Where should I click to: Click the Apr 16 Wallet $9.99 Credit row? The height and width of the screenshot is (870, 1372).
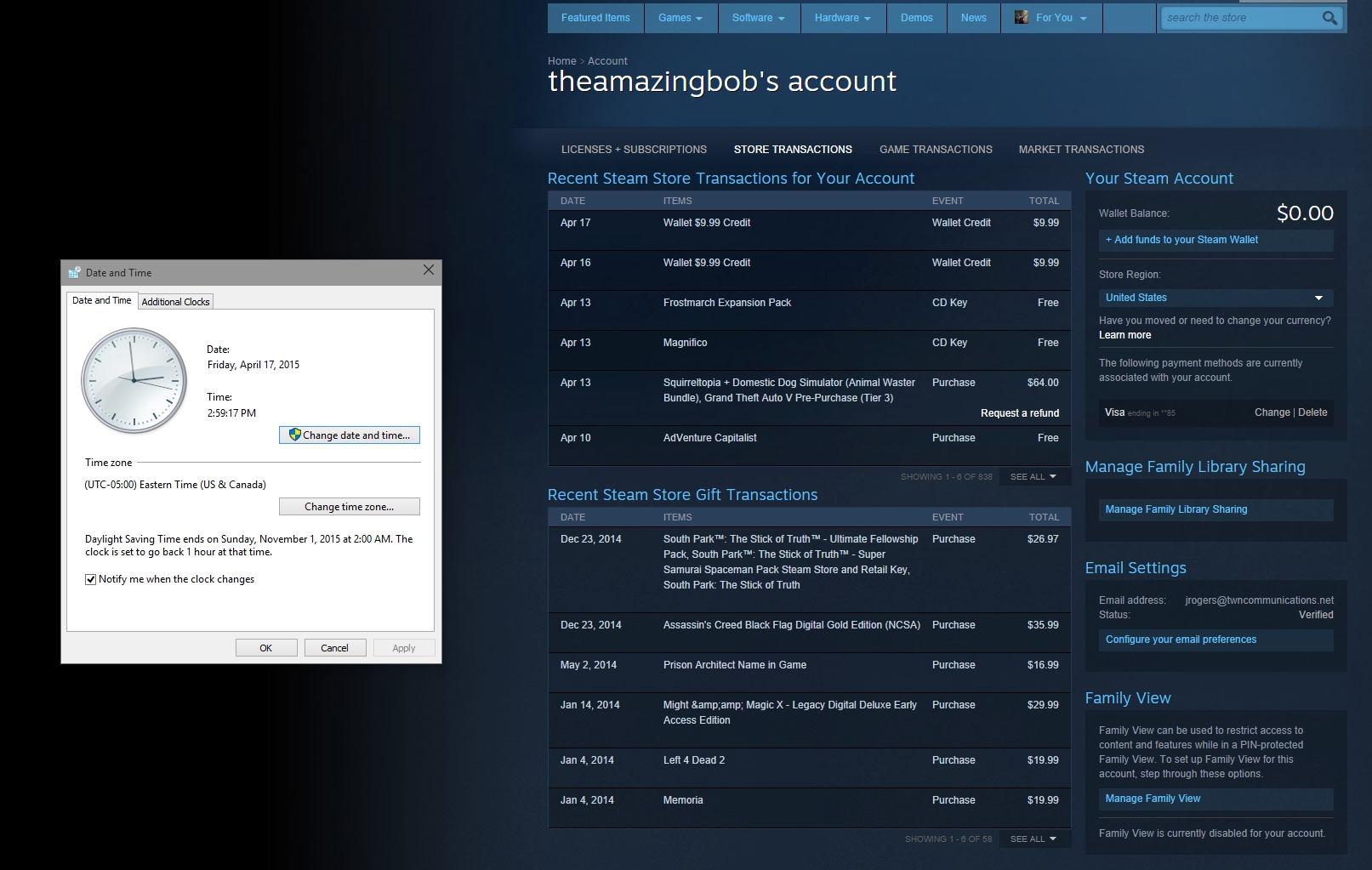pyautogui.click(x=809, y=270)
